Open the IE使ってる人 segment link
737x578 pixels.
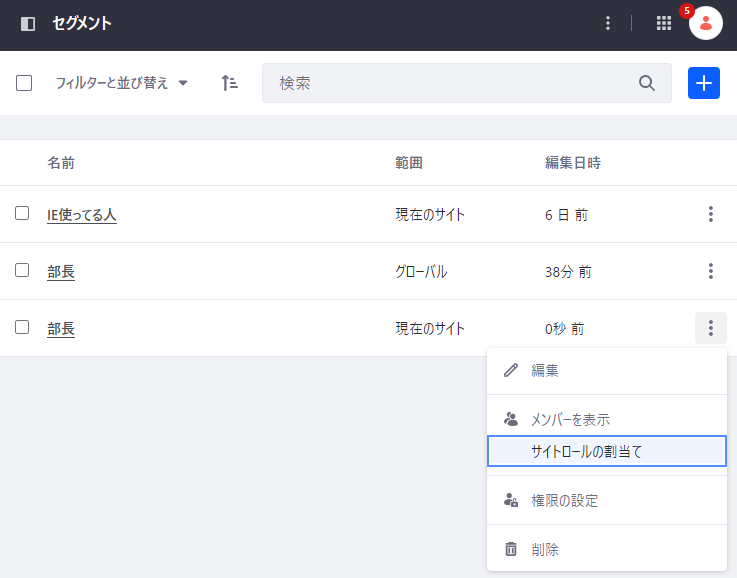[82, 215]
